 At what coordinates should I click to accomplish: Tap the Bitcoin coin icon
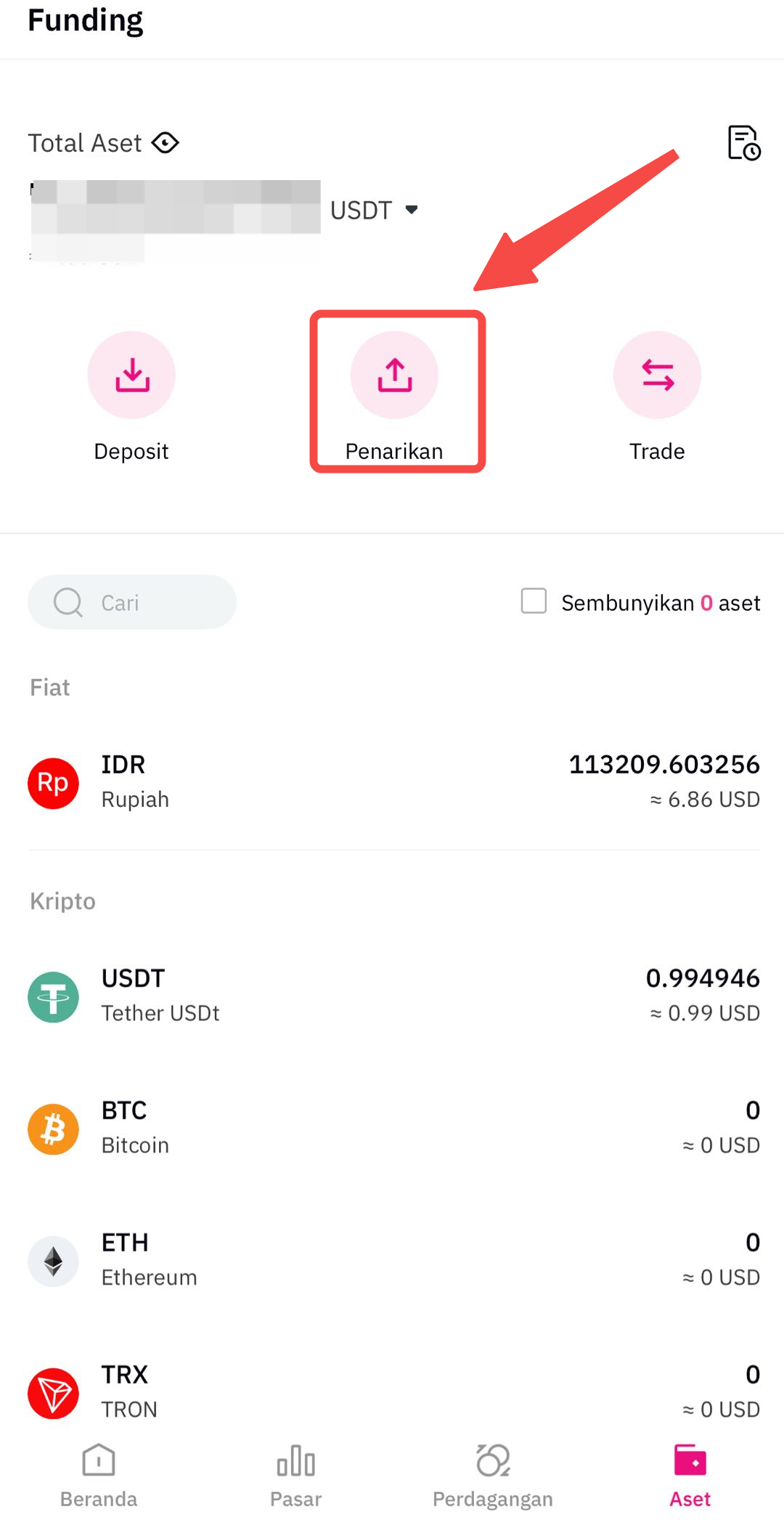coord(53,1129)
